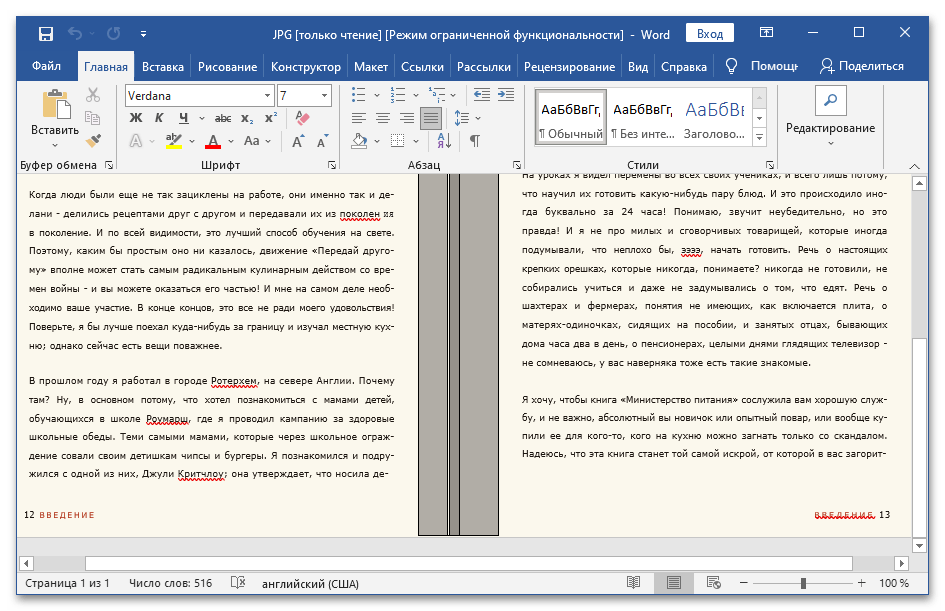This screenshot has height=611, width=945.
Task: Open the font color dropdown arrow
Action: click(231, 142)
